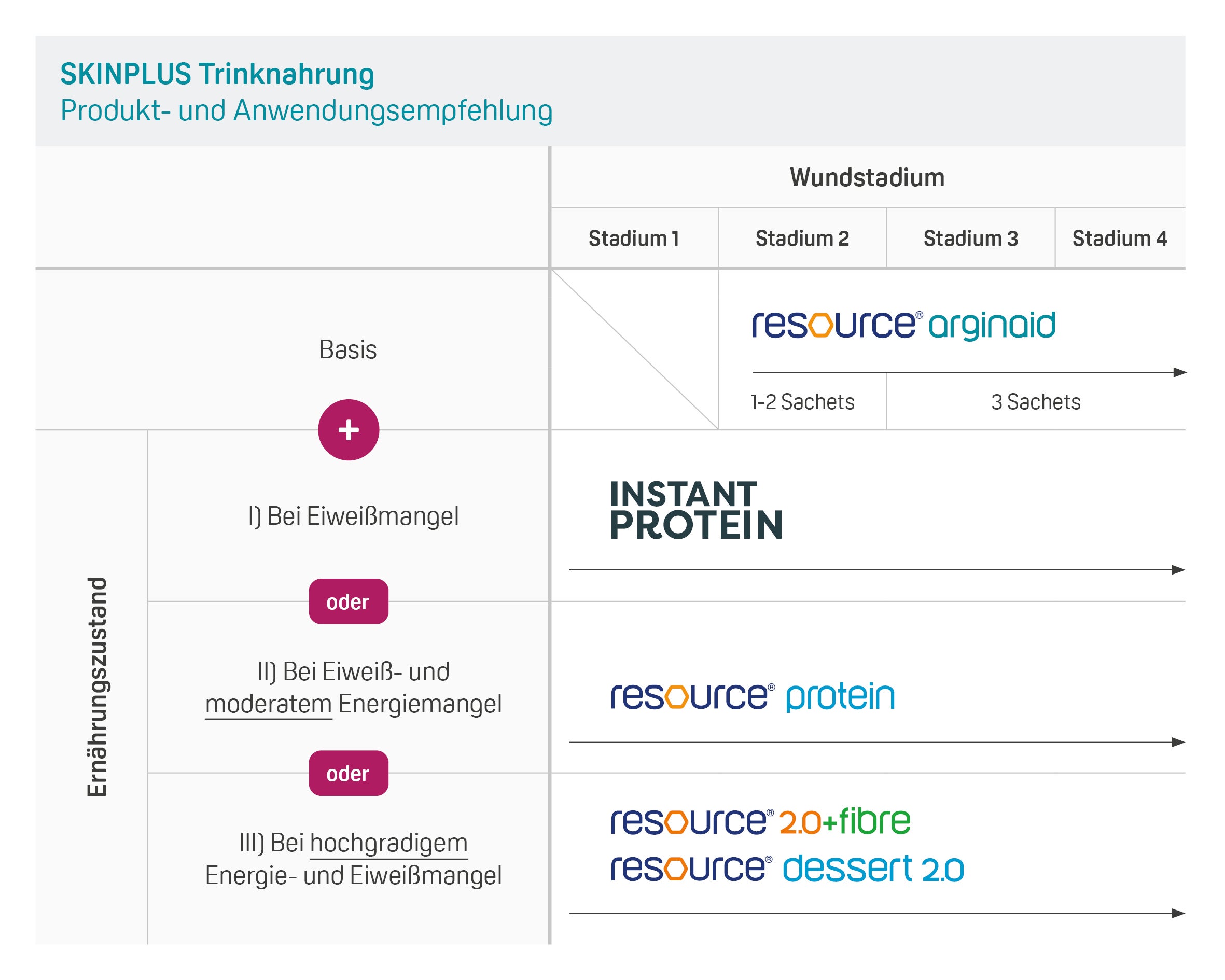Click the resource 2.0+fibre logo
The width and height of the screenshot is (1225, 980).
[760, 821]
